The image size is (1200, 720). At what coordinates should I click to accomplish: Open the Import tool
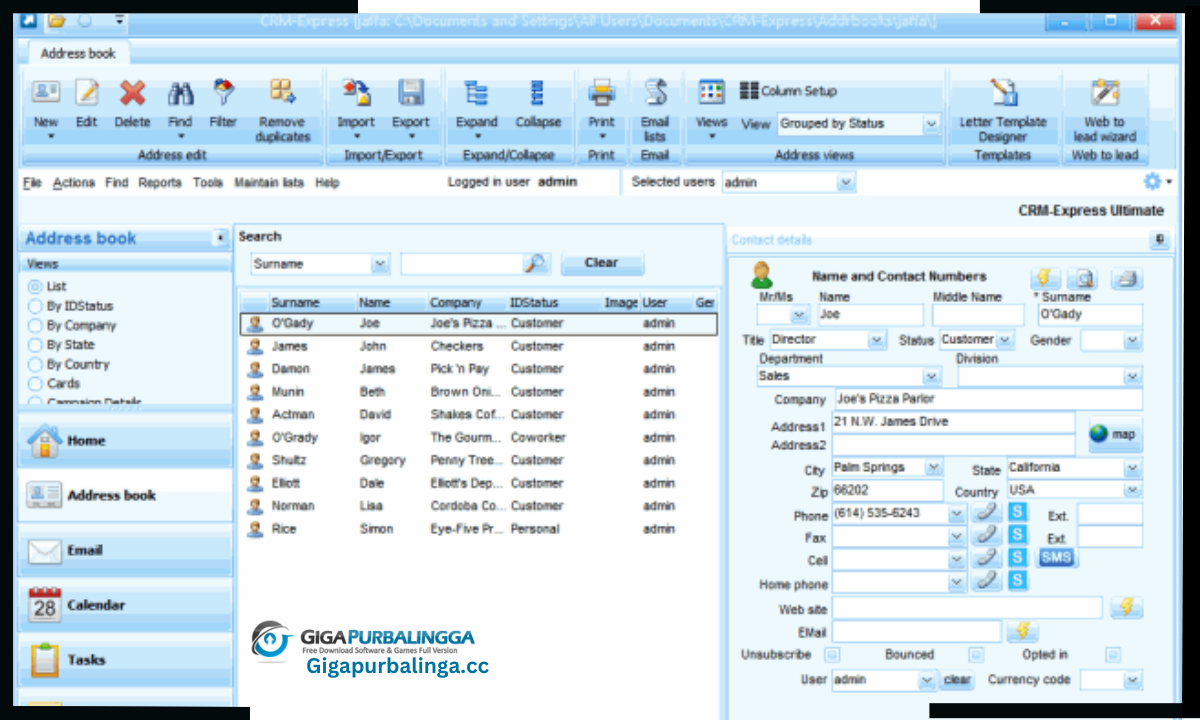point(356,94)
